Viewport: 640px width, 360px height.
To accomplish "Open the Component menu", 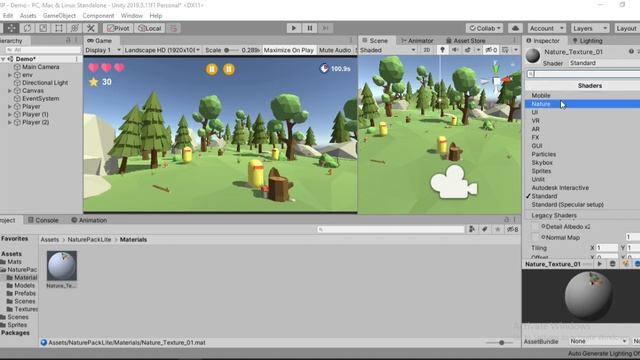I will (98, 16).
